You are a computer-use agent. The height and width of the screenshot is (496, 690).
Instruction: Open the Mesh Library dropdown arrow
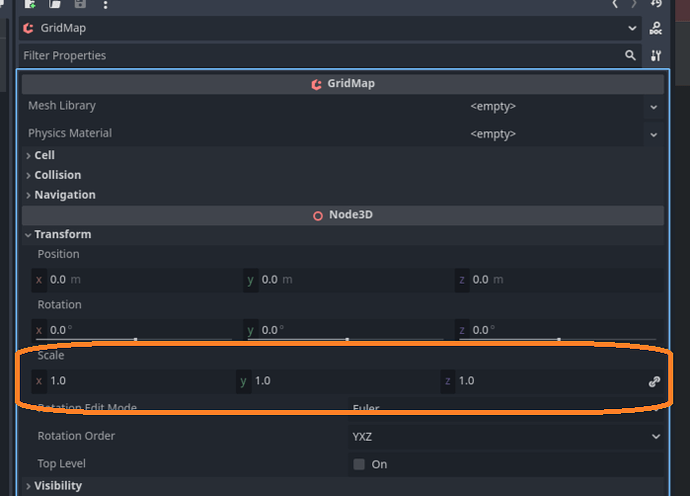[x=653, y=107]
